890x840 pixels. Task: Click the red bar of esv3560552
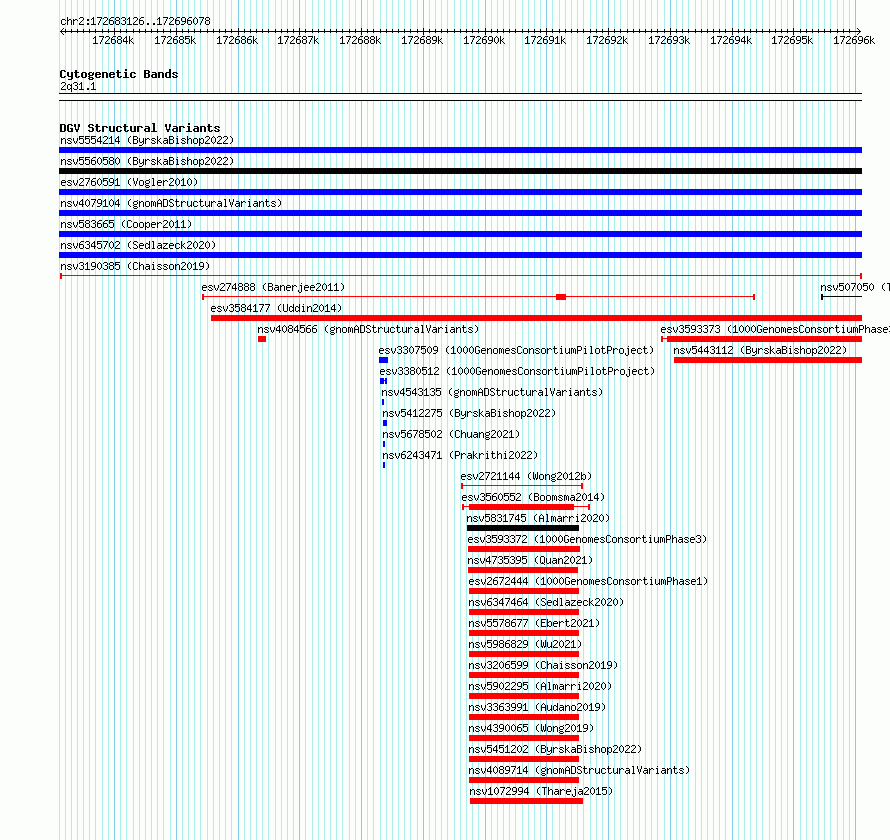tap(521, 507)
